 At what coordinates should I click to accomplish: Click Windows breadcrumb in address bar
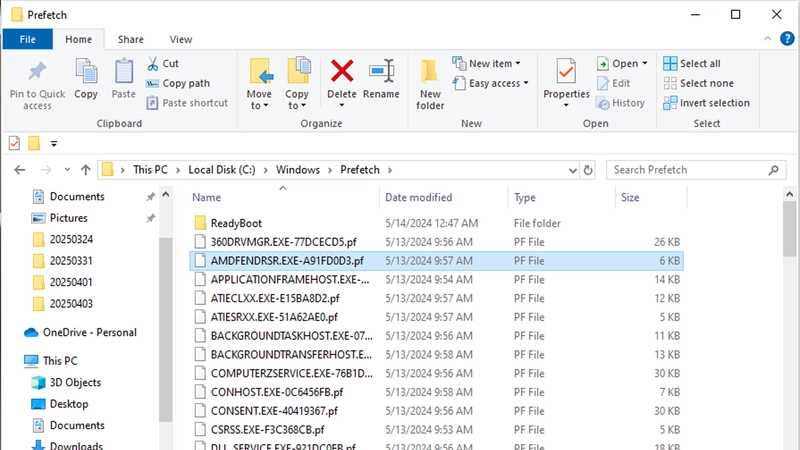pyautogui.click(x=298, y=170)
